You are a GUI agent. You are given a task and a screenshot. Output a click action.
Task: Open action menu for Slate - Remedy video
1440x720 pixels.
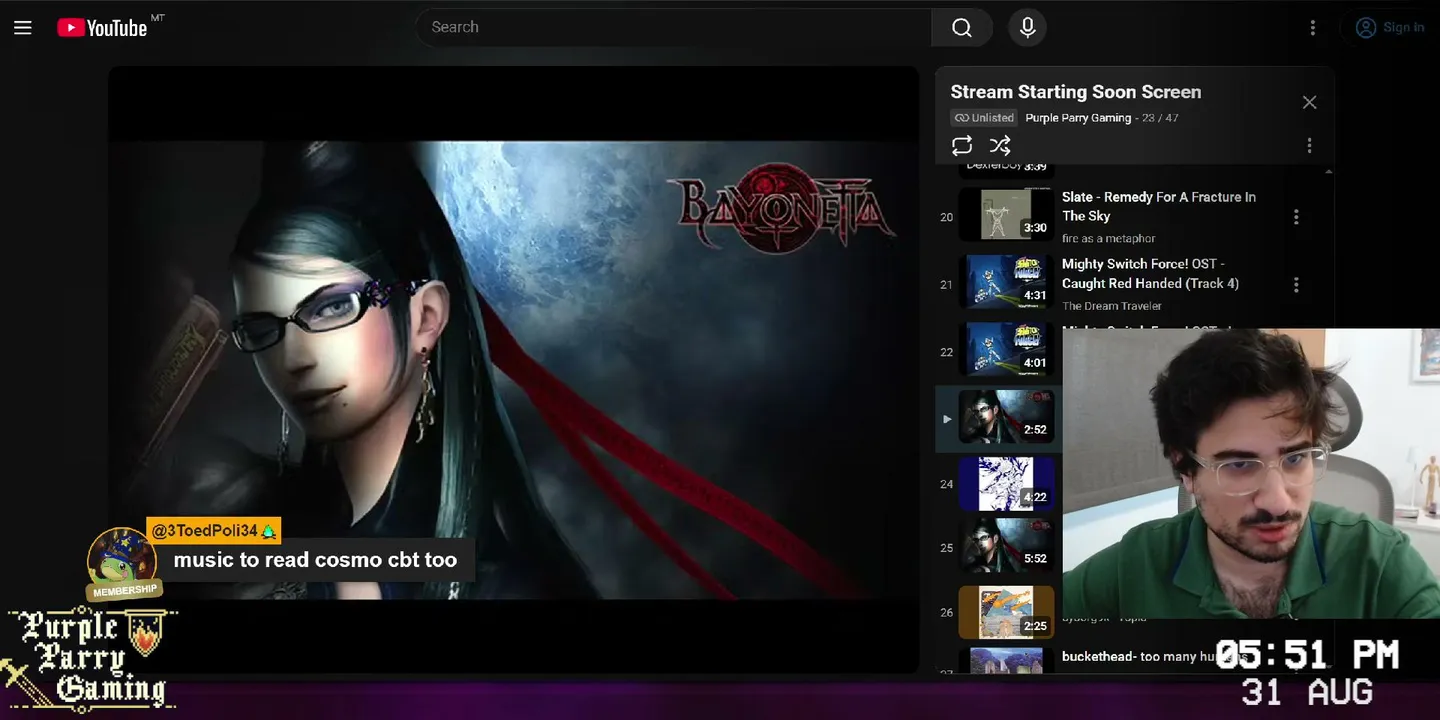point(1296,217)
